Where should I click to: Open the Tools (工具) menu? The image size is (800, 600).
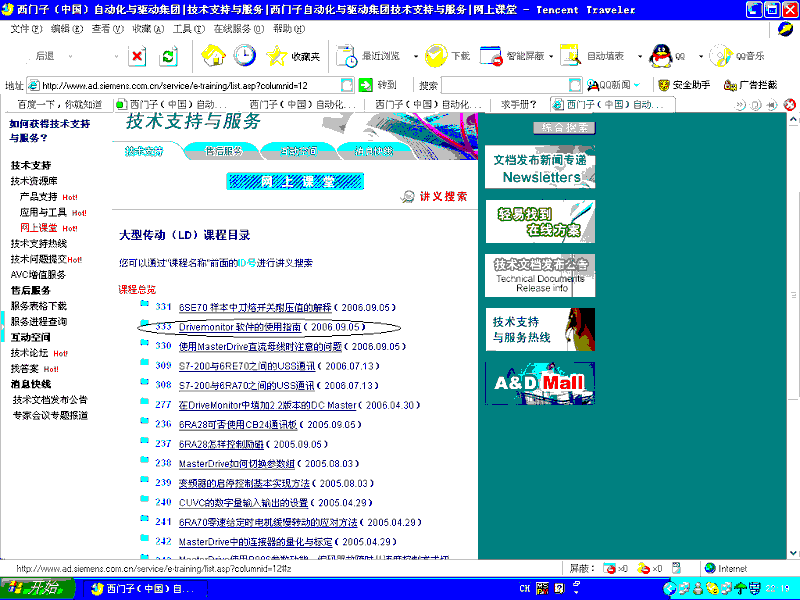189,29
